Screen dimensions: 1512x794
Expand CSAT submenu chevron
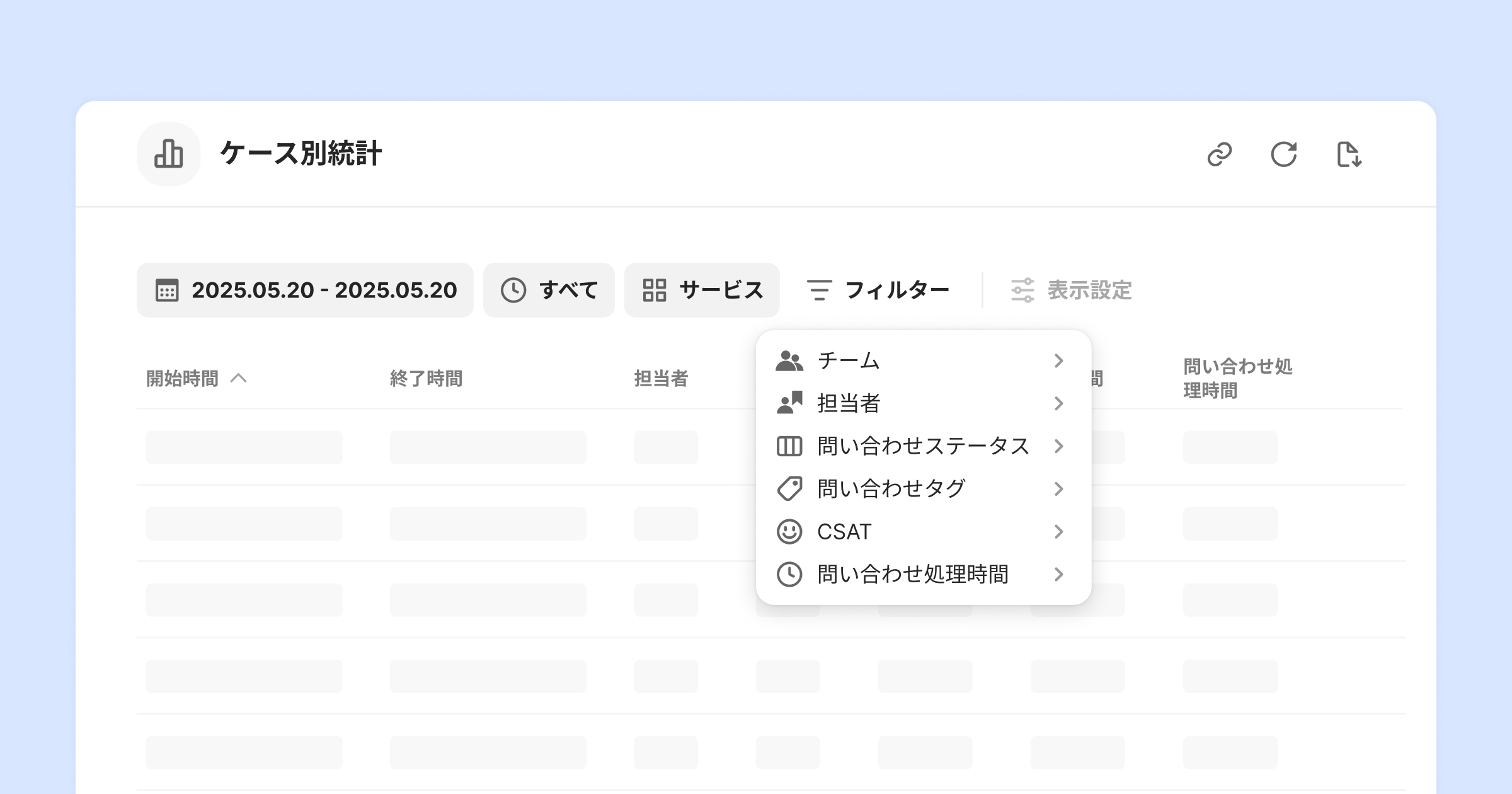coord(1058,532)
